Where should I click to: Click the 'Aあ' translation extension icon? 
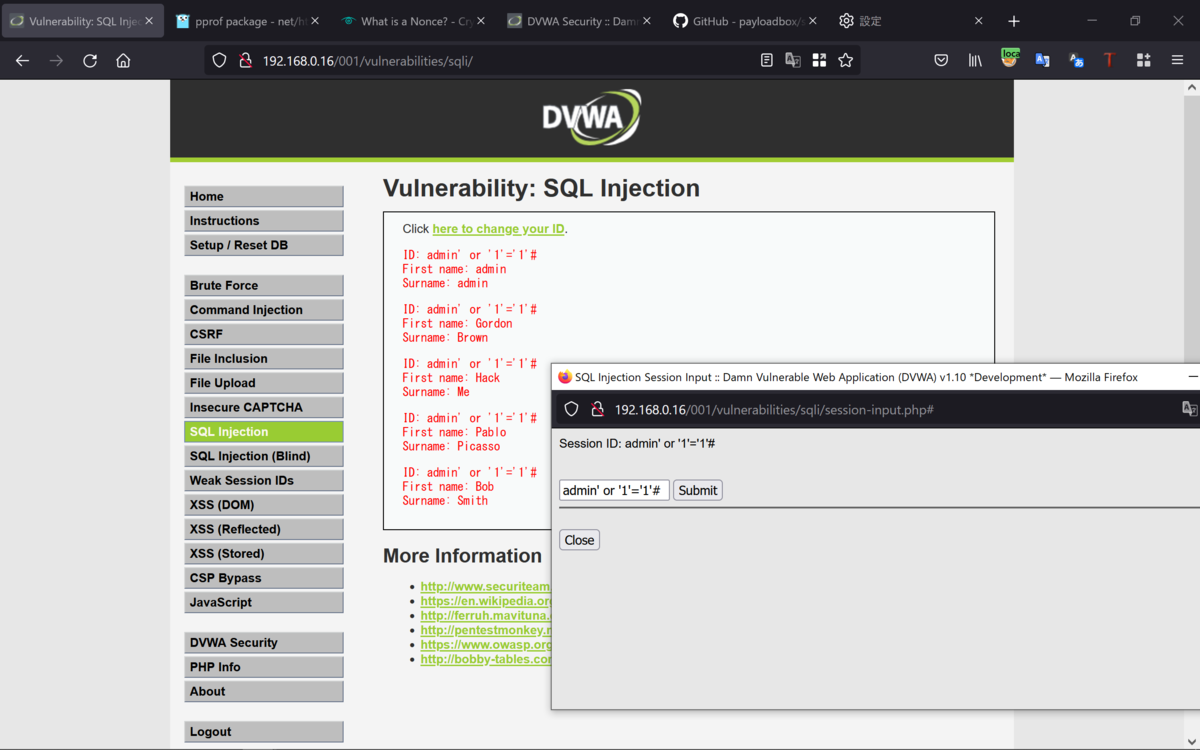(x=1076, y=60)
